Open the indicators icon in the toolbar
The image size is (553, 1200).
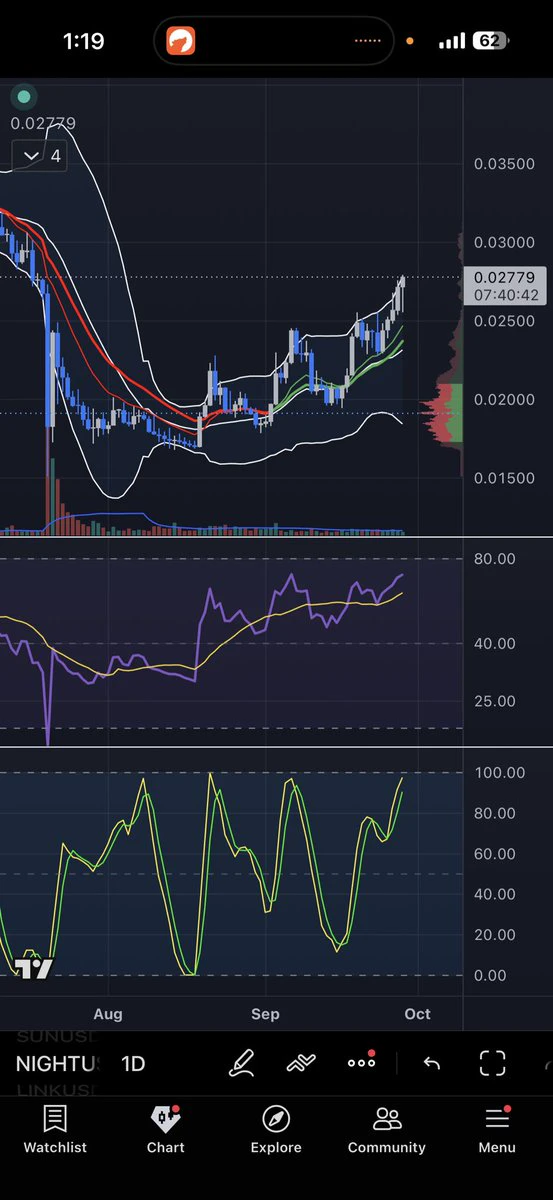pos(301,1063)
